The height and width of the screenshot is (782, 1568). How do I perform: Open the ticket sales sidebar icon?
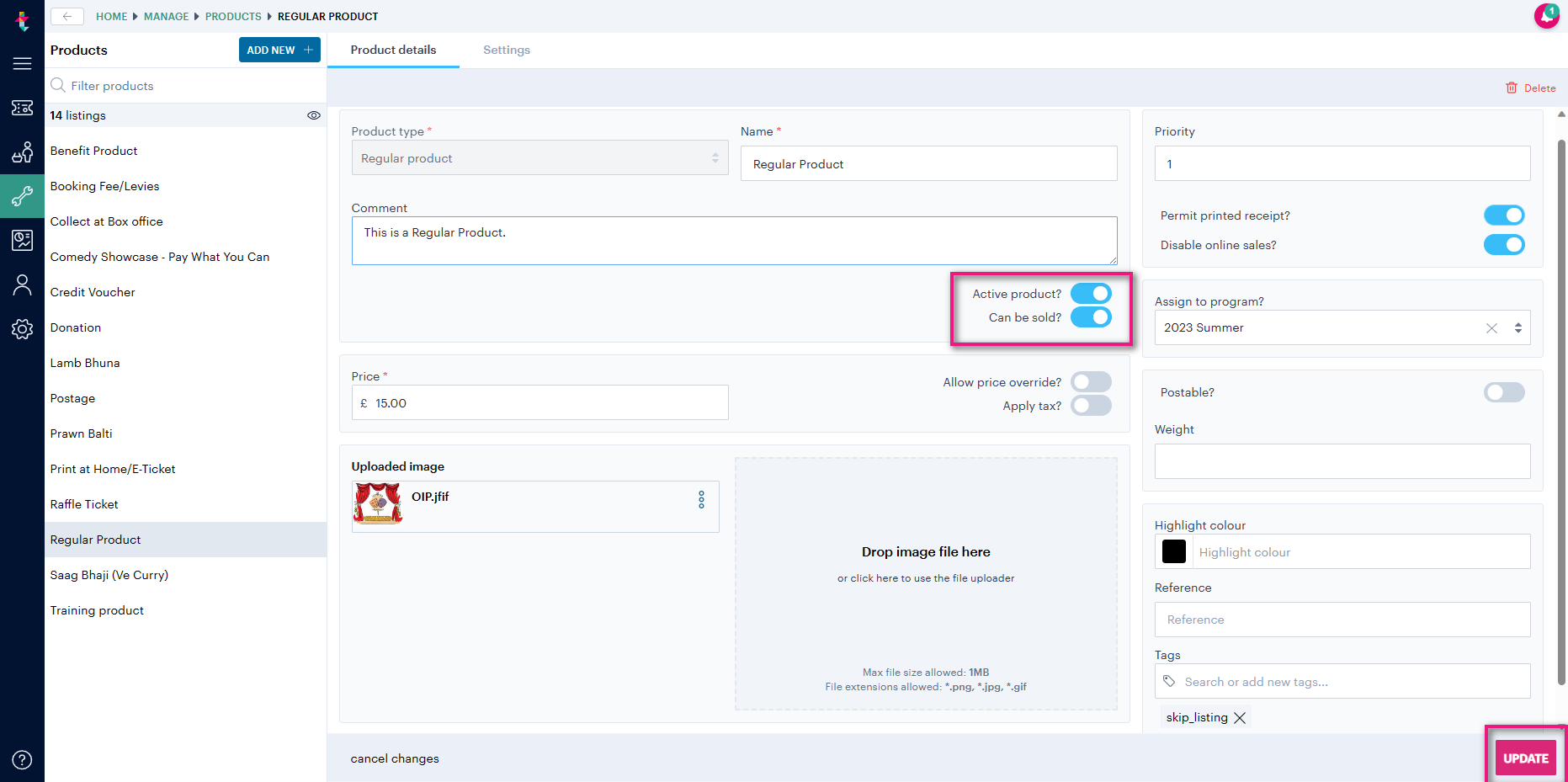pyautogui.click(x=23, y=108)
